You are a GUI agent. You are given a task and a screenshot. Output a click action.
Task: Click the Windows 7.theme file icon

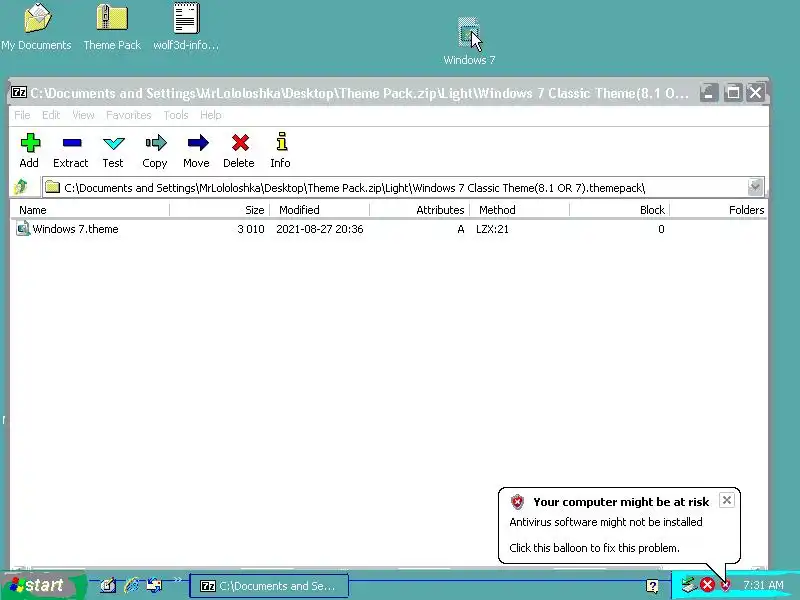coord(23,229)
